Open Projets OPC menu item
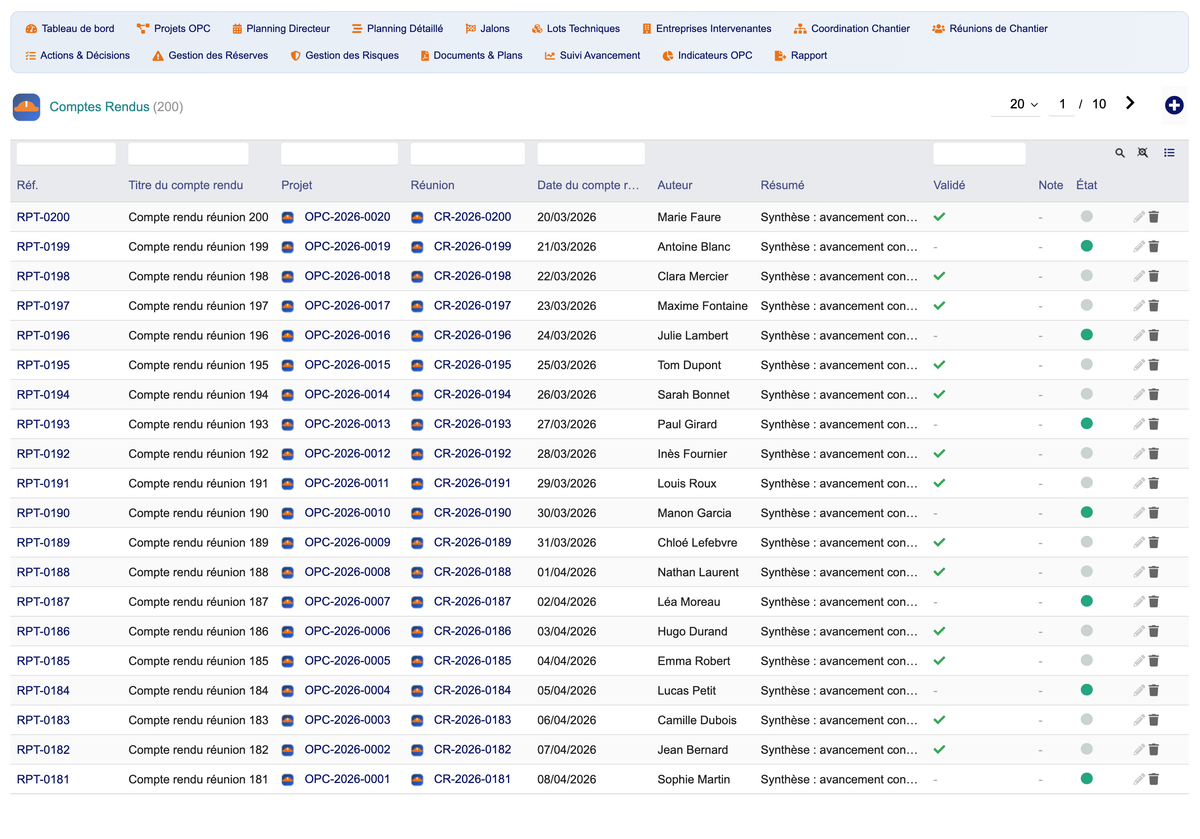The height and width of the screenshot is (839, 1200). point(173,29)
